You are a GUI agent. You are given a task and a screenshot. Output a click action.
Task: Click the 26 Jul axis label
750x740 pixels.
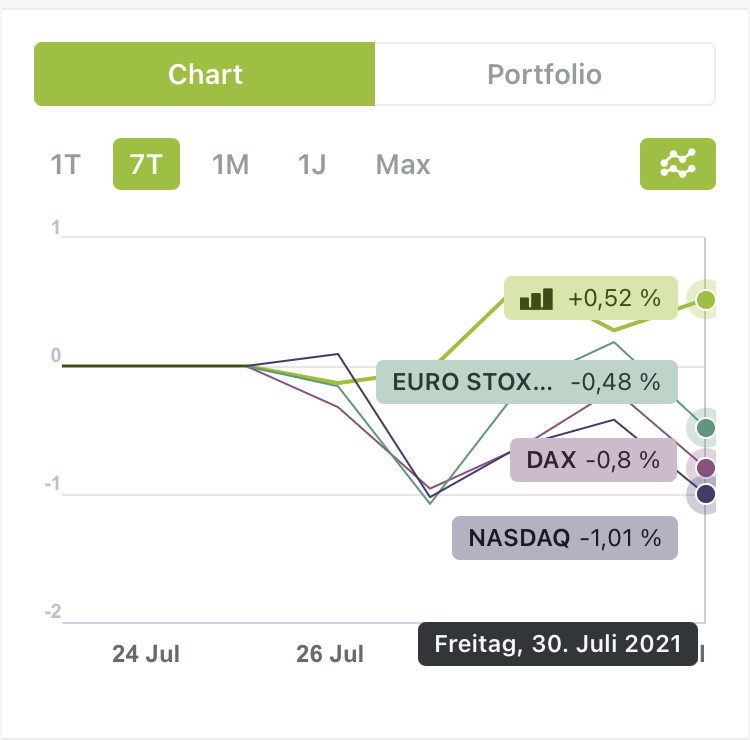330,654
